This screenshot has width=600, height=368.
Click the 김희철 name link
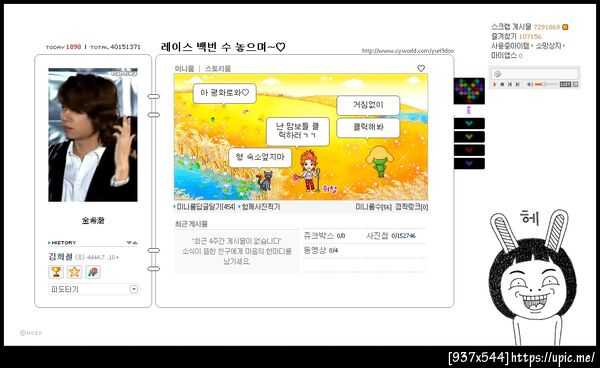point(60,257)
